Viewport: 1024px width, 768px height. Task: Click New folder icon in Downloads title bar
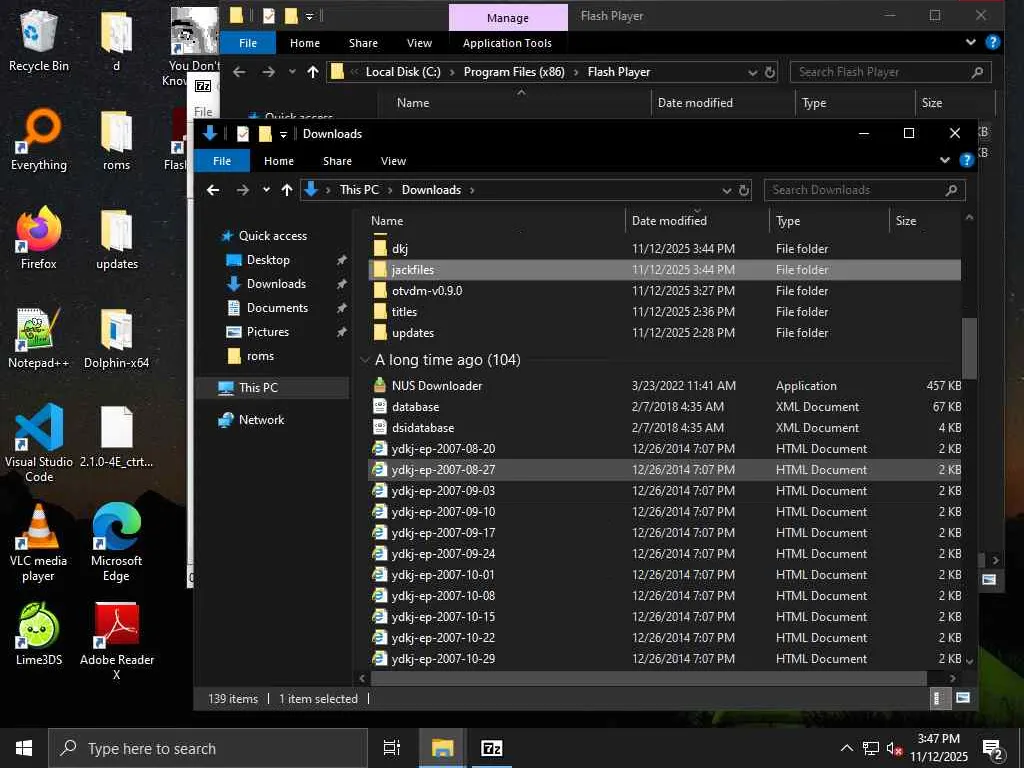tap(265, 134)
